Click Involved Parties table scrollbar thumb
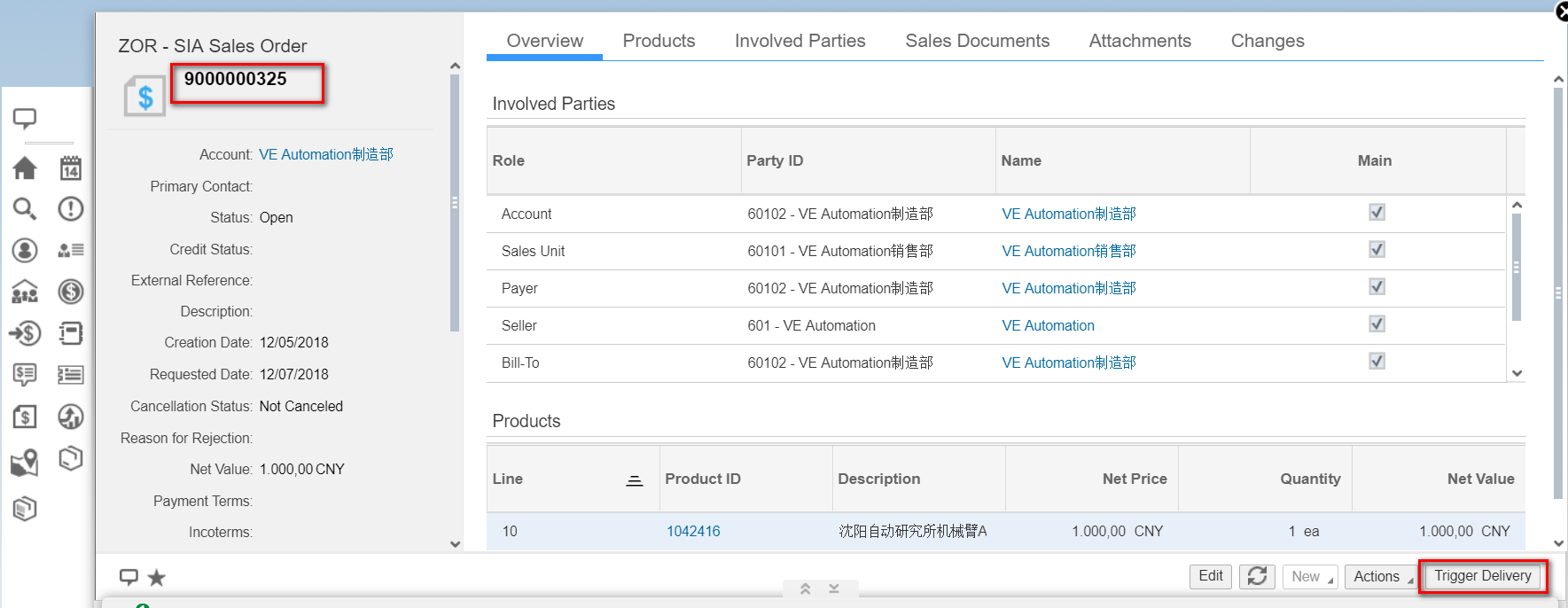 1517,267
